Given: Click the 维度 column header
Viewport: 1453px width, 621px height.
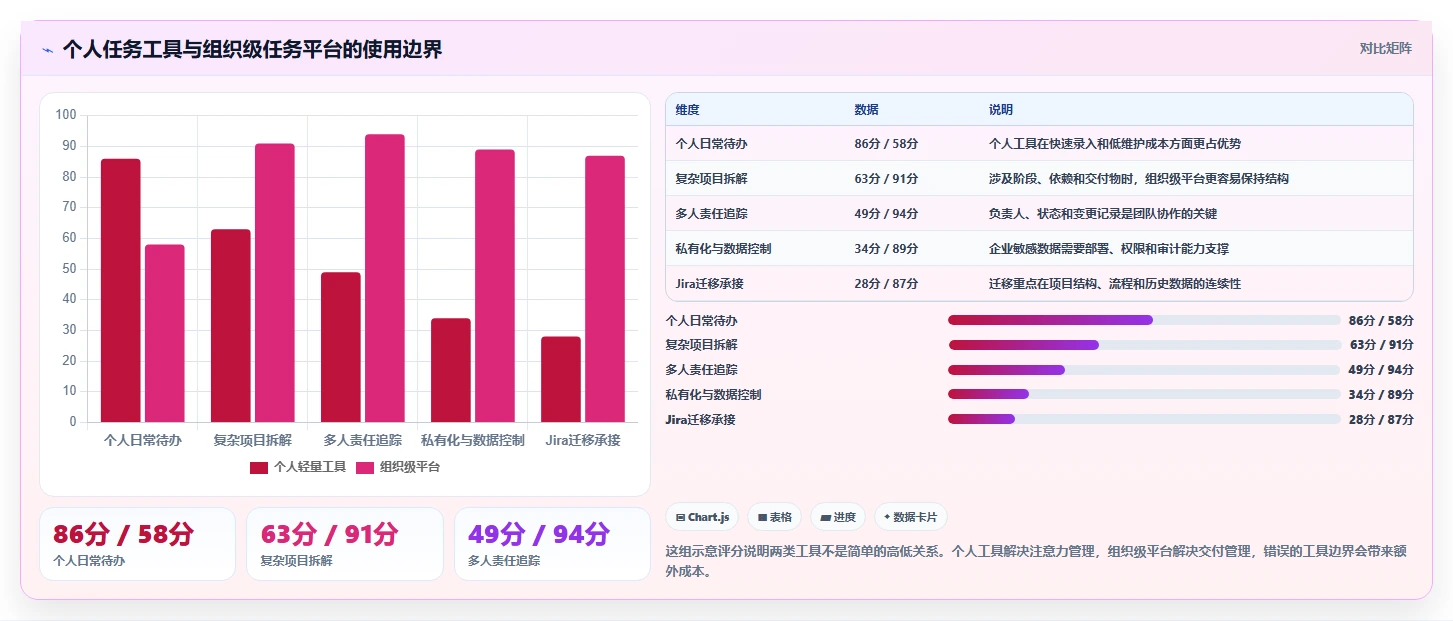Looking at the screenshot, I should (688, 109).
